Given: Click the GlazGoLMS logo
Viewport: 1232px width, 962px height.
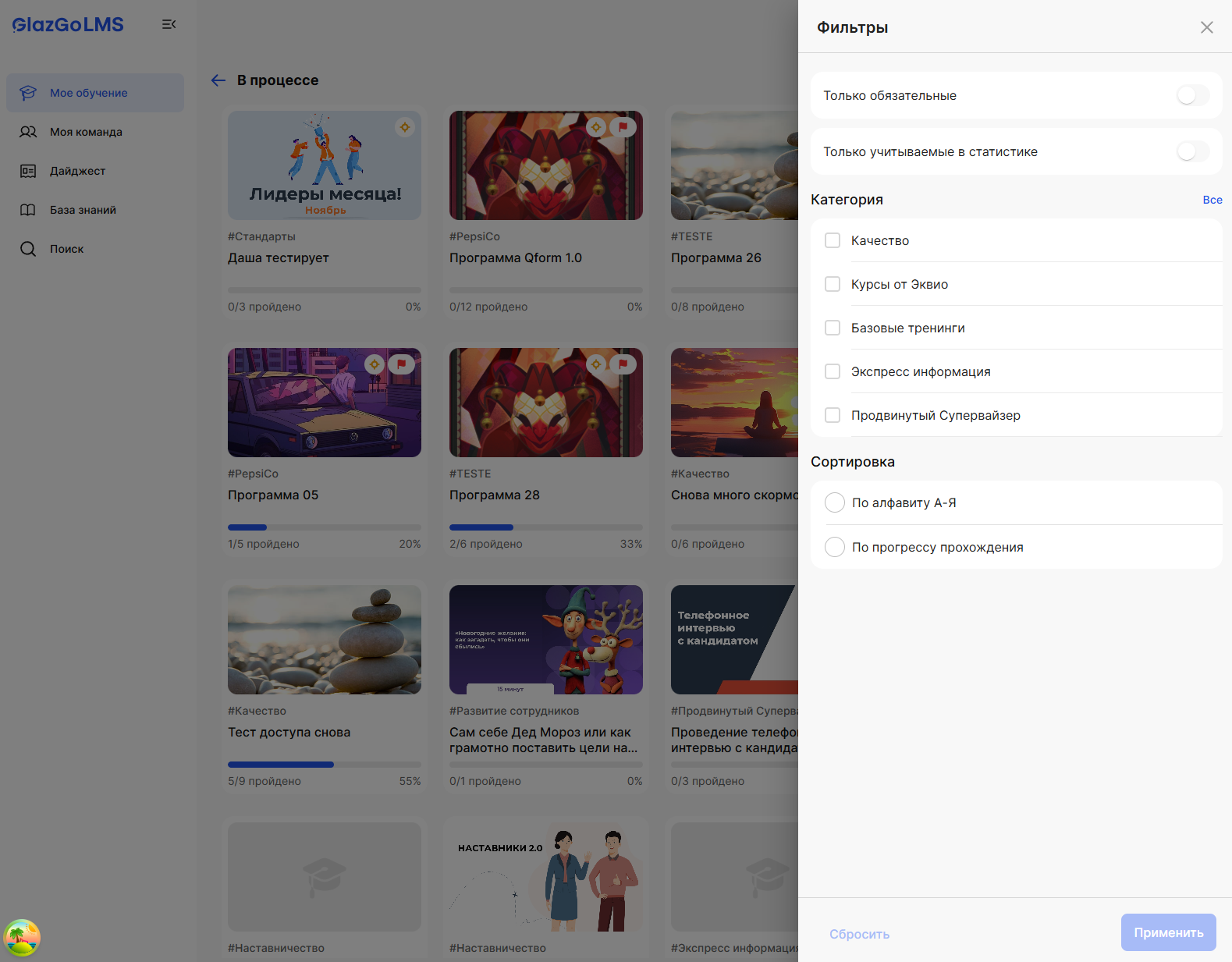Looking at the screenshot, I should point(68,25).
